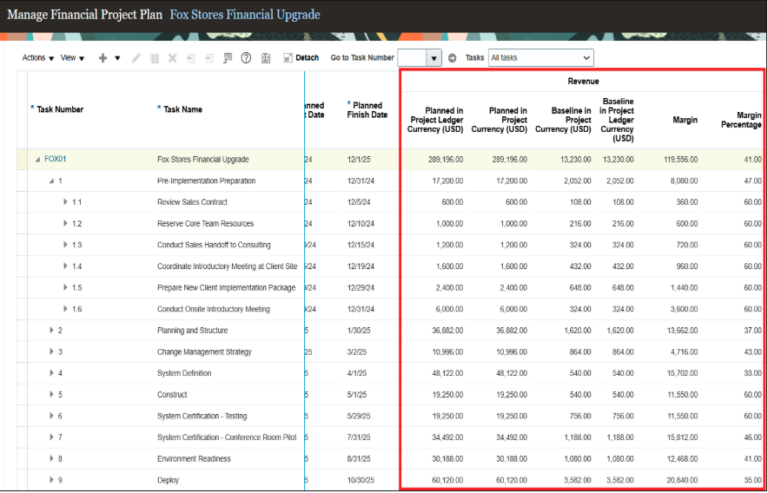
Task: Click the 12/1/25 planned finish date cell
Action: pos(359,160)
